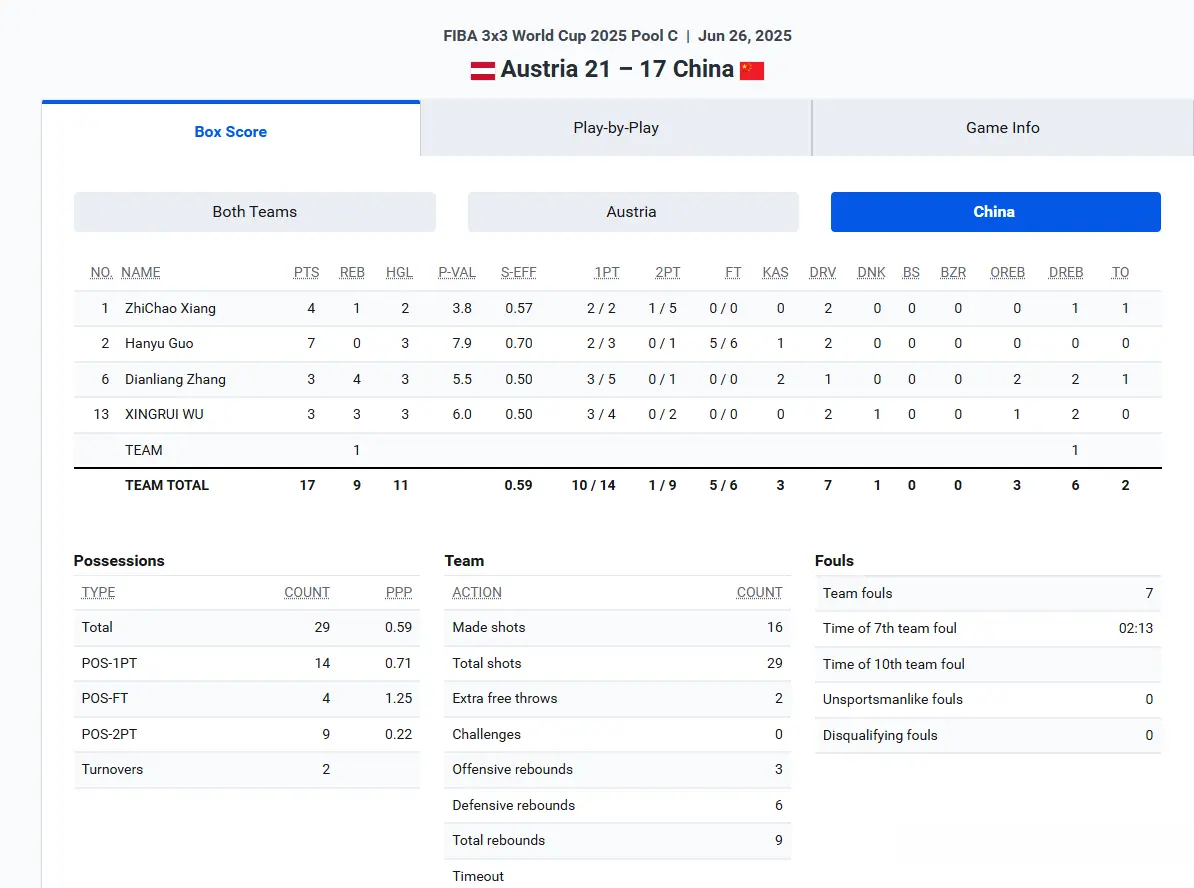Click the S-EFF column header
Image resolution: width=1194 pixels, height=888 pixels.
(519, 273)
